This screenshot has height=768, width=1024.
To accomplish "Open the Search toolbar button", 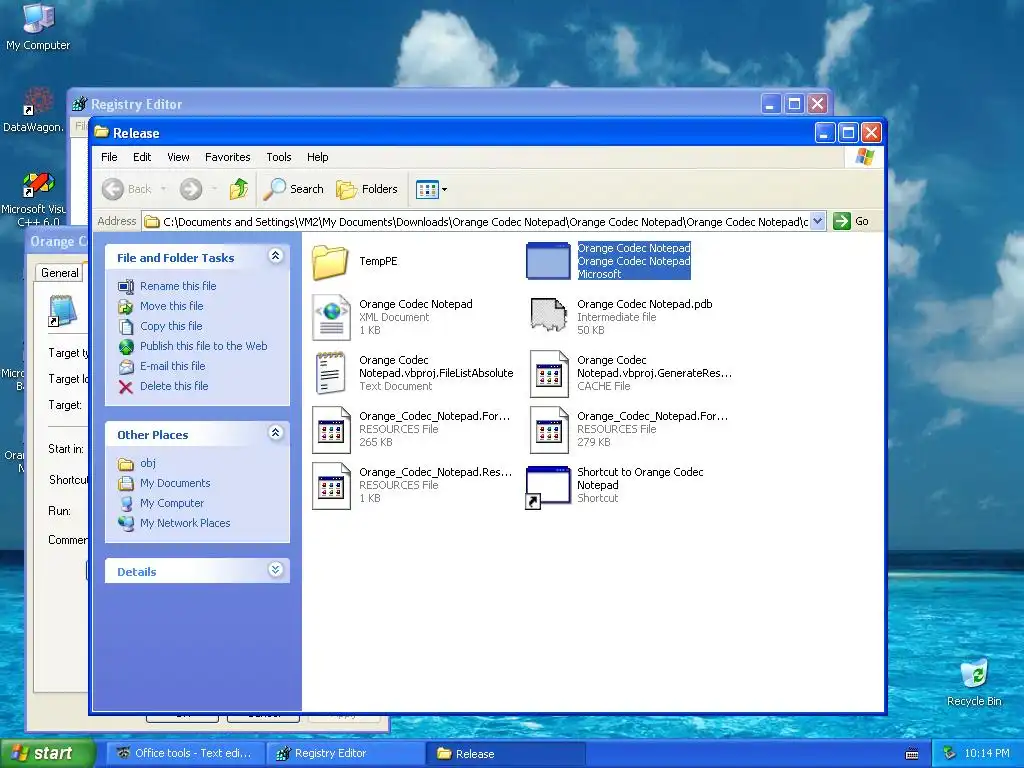I will coord(293,189).
